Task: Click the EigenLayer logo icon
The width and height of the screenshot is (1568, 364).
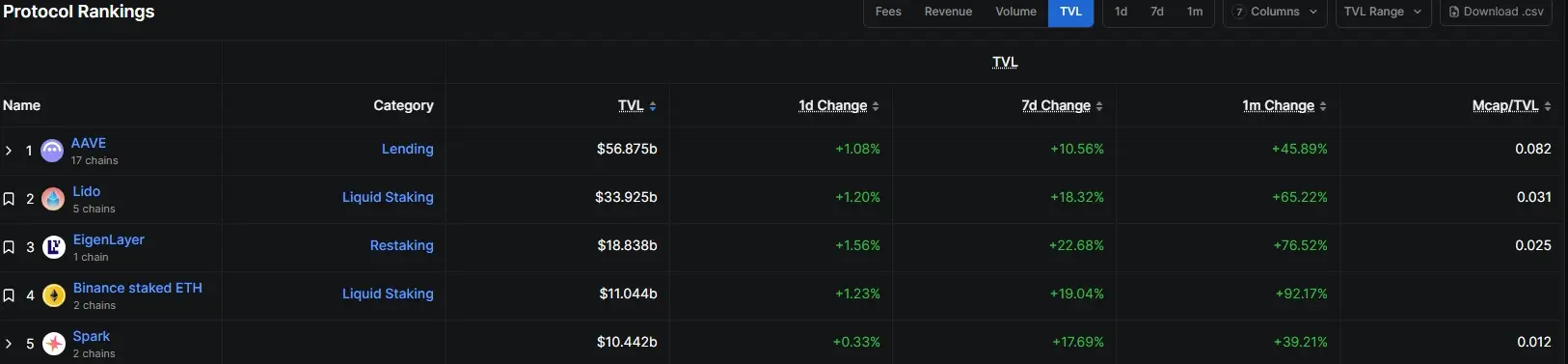Action: 54,247
